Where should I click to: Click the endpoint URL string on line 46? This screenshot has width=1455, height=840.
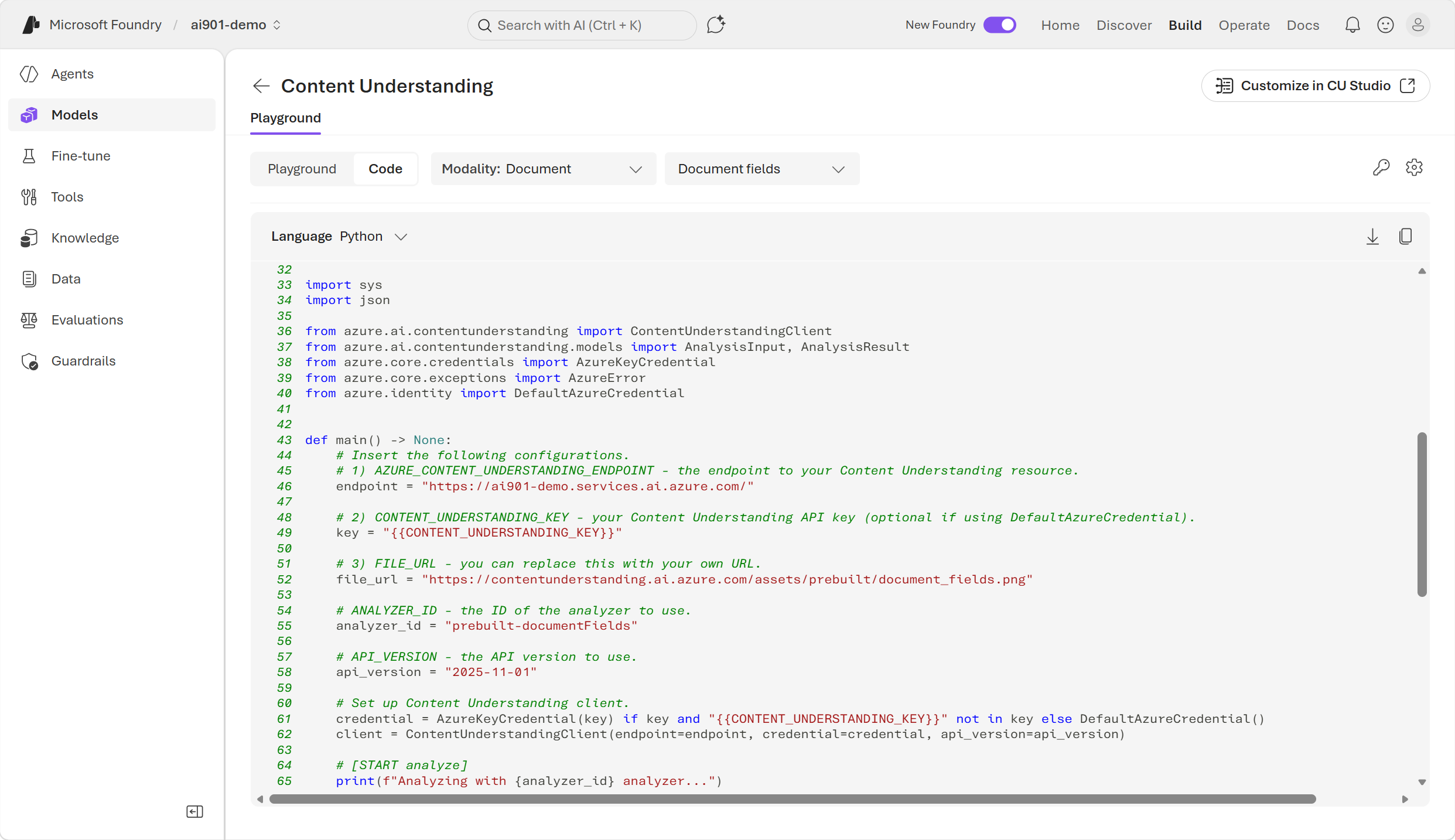pos(588,486)
